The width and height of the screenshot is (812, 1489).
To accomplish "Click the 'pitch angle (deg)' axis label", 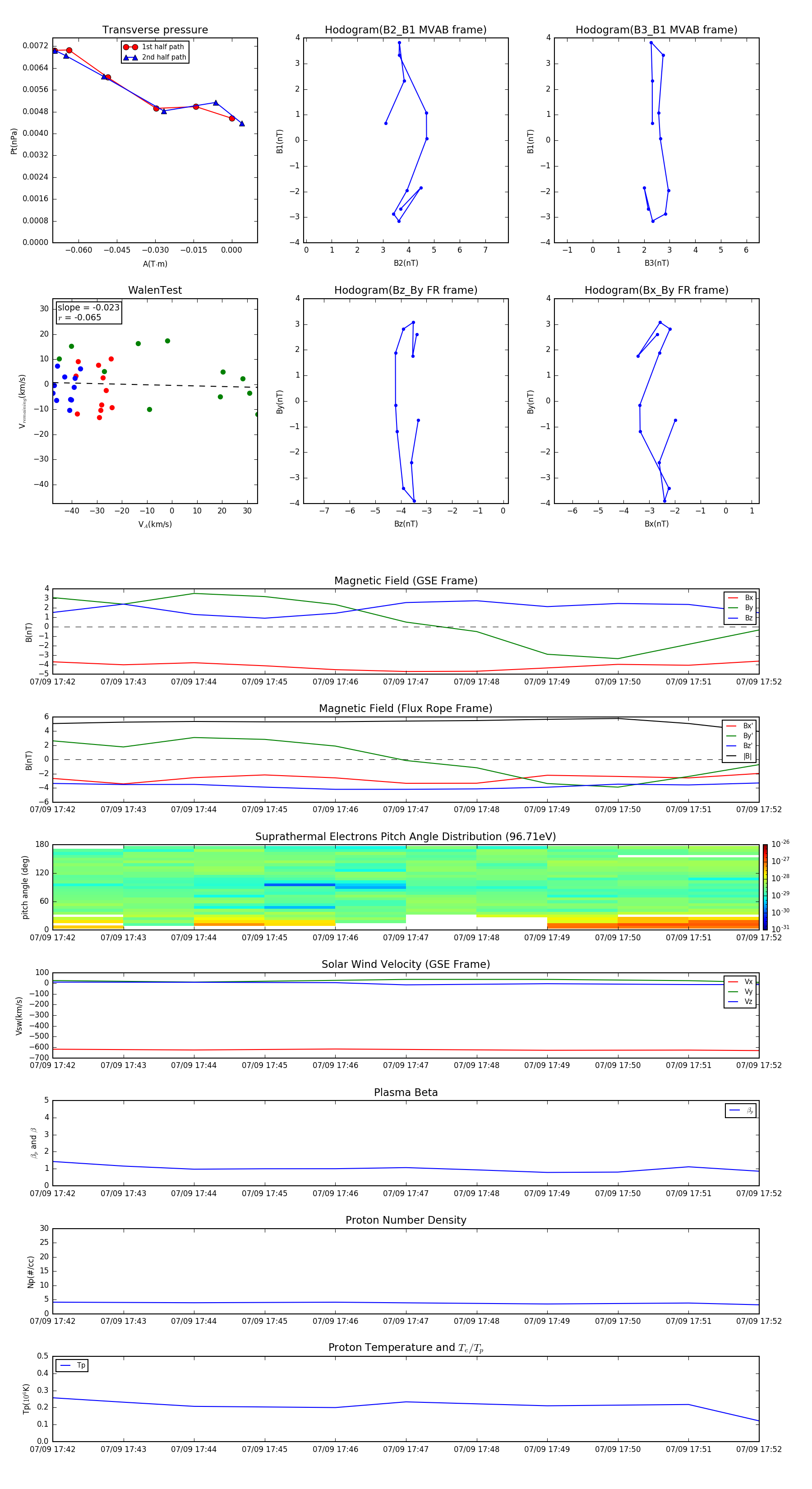I will point(25,887).
